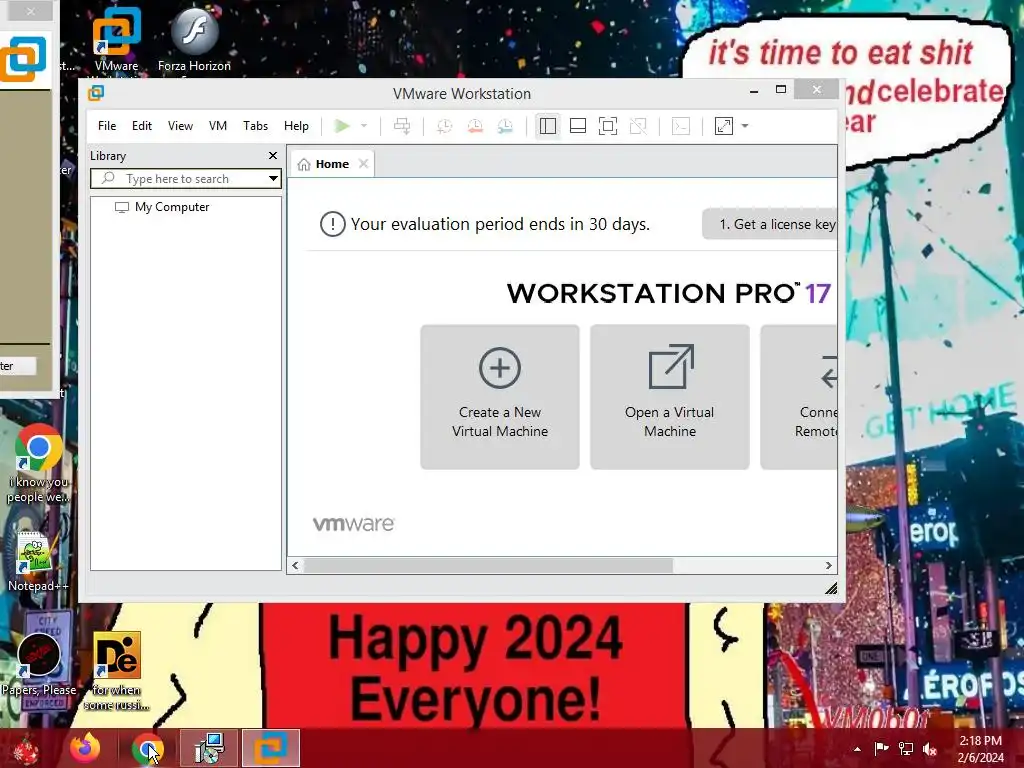
Task: Open the View menu
Action: click(x=180, y=126)
